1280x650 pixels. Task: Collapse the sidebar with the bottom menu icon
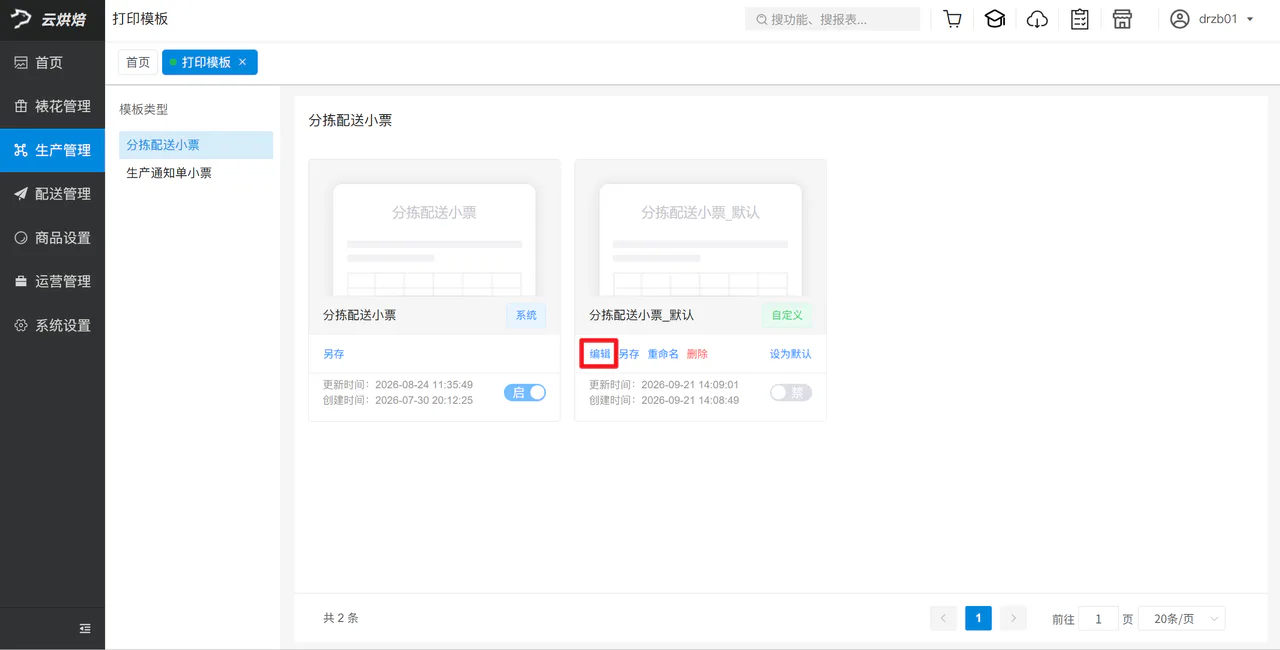85,628
